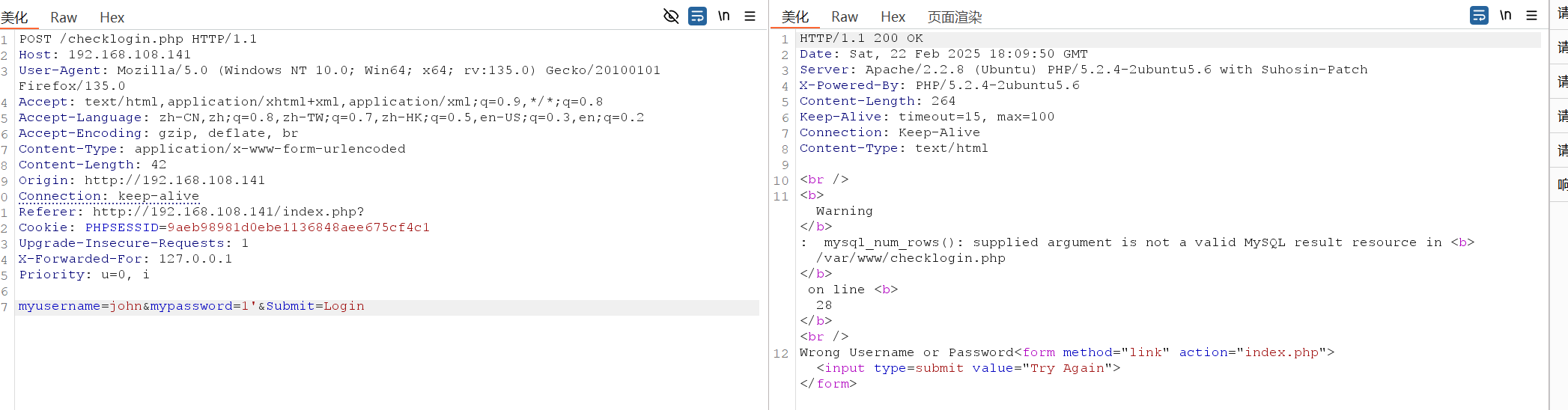
Task: Switch to the request Raw tab
Action: [64, 17]
